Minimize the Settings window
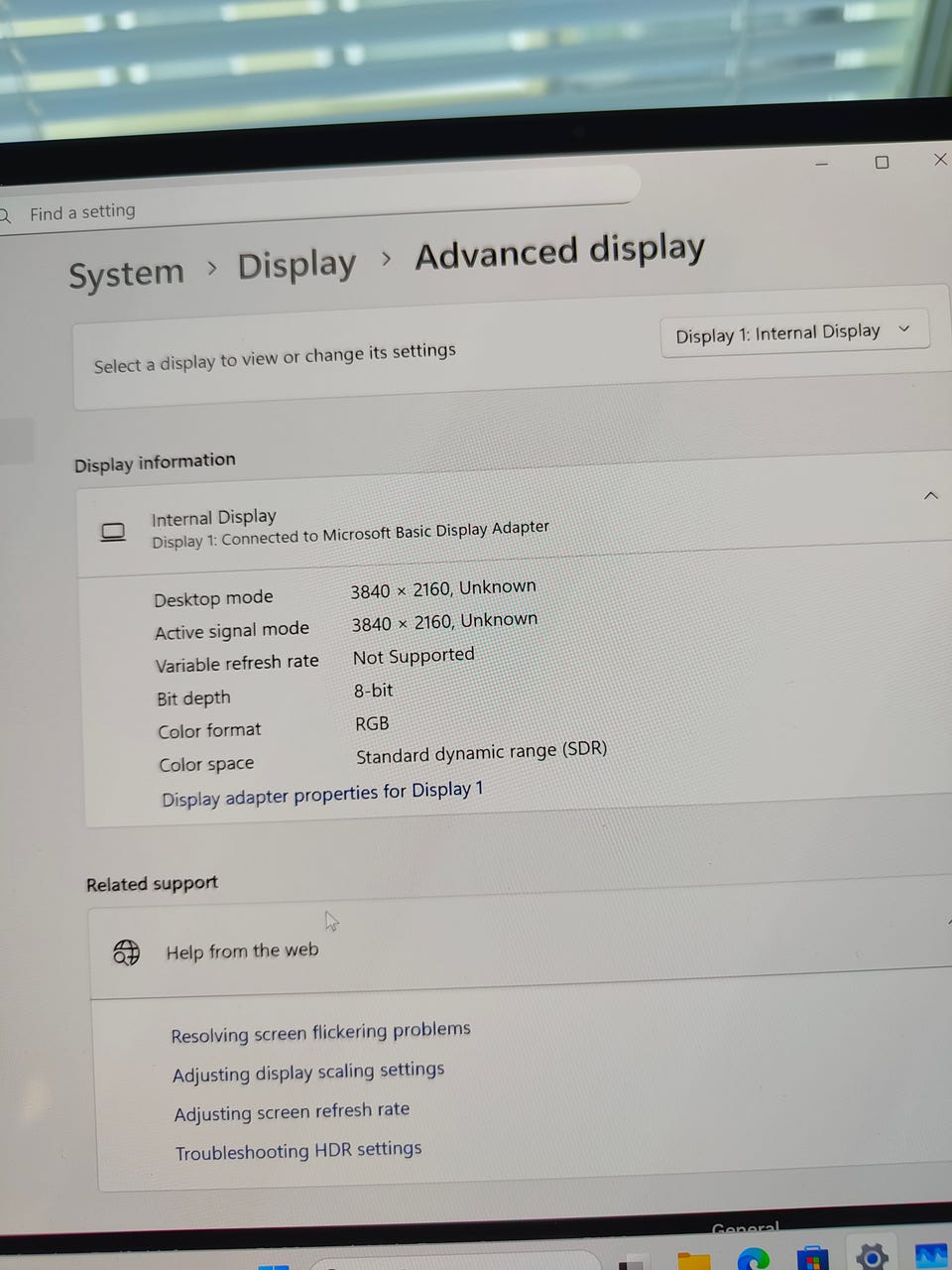Screen dimensions: 952x1270 click(x=821, y=164)
